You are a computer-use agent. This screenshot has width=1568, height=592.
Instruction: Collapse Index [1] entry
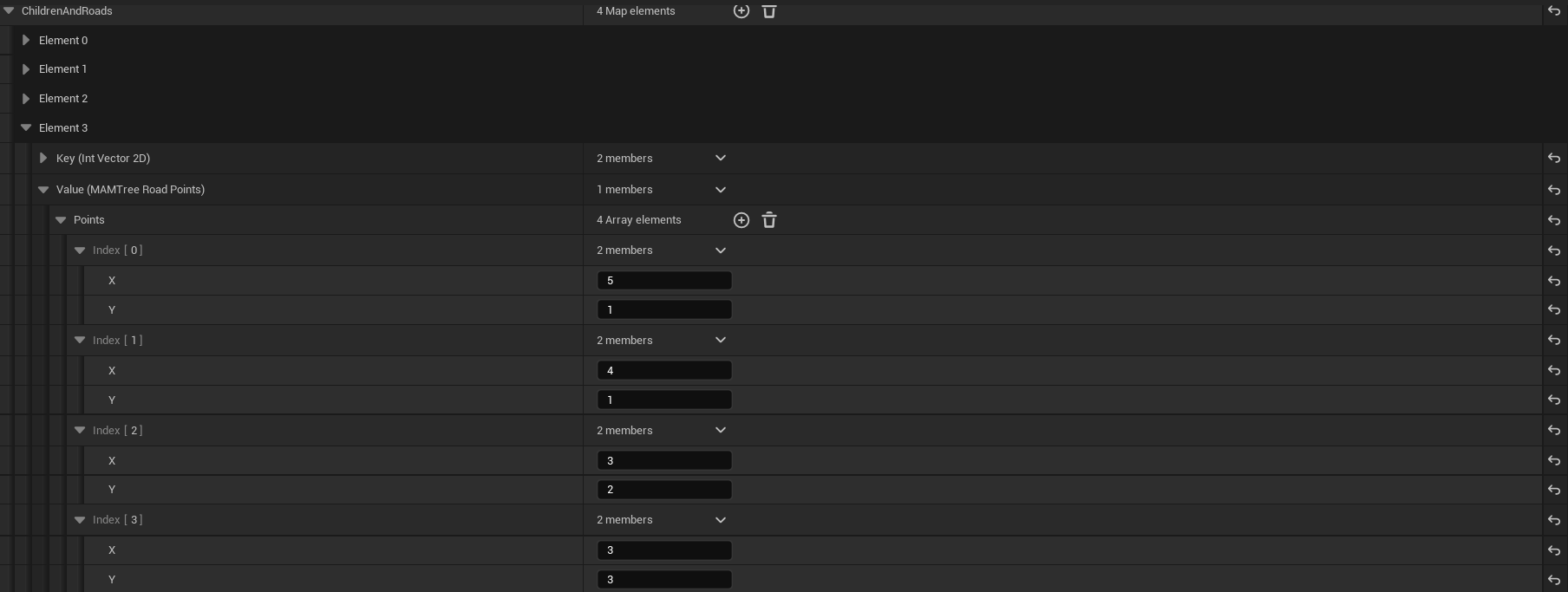[80, 341]
